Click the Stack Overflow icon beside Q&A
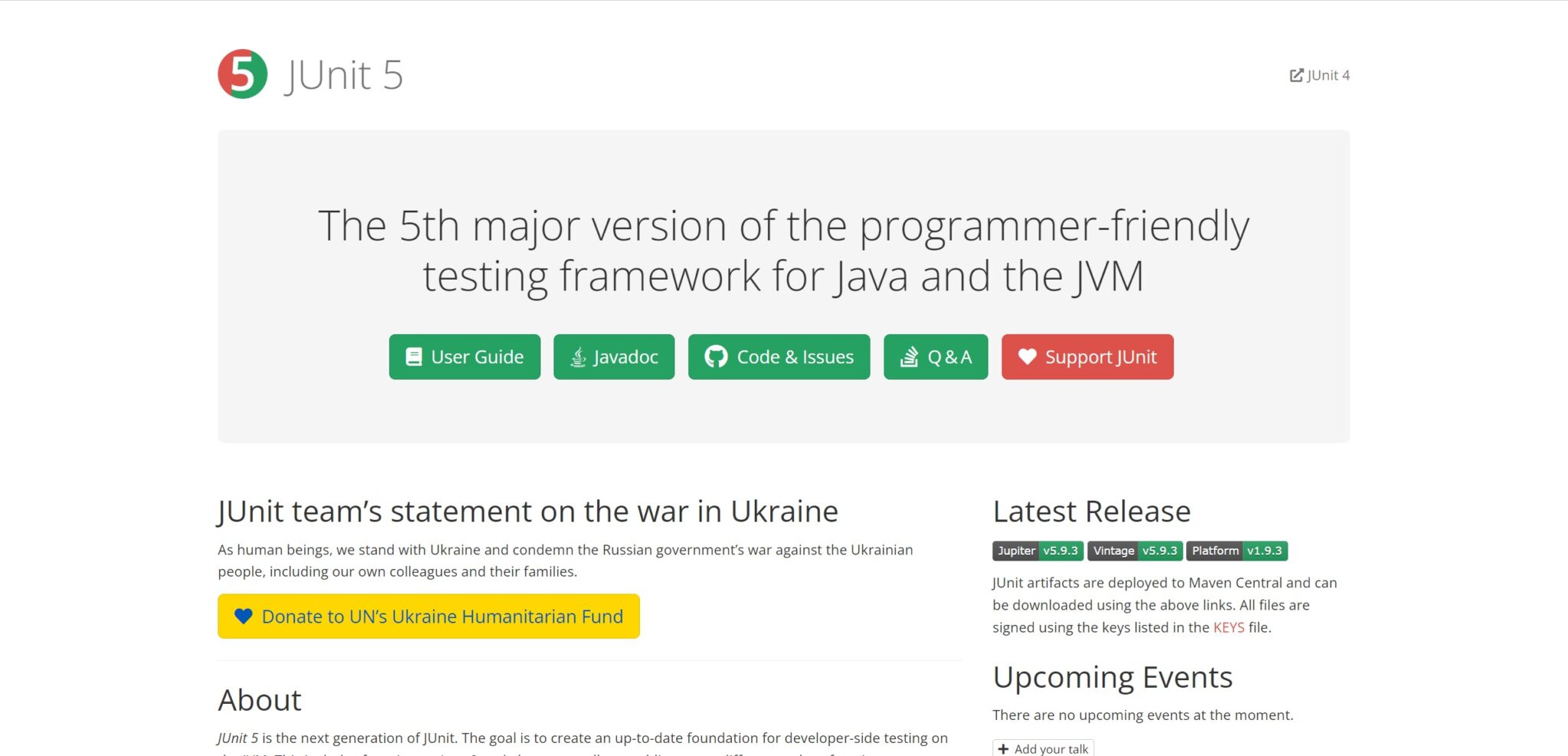 (x=909, y=357)
